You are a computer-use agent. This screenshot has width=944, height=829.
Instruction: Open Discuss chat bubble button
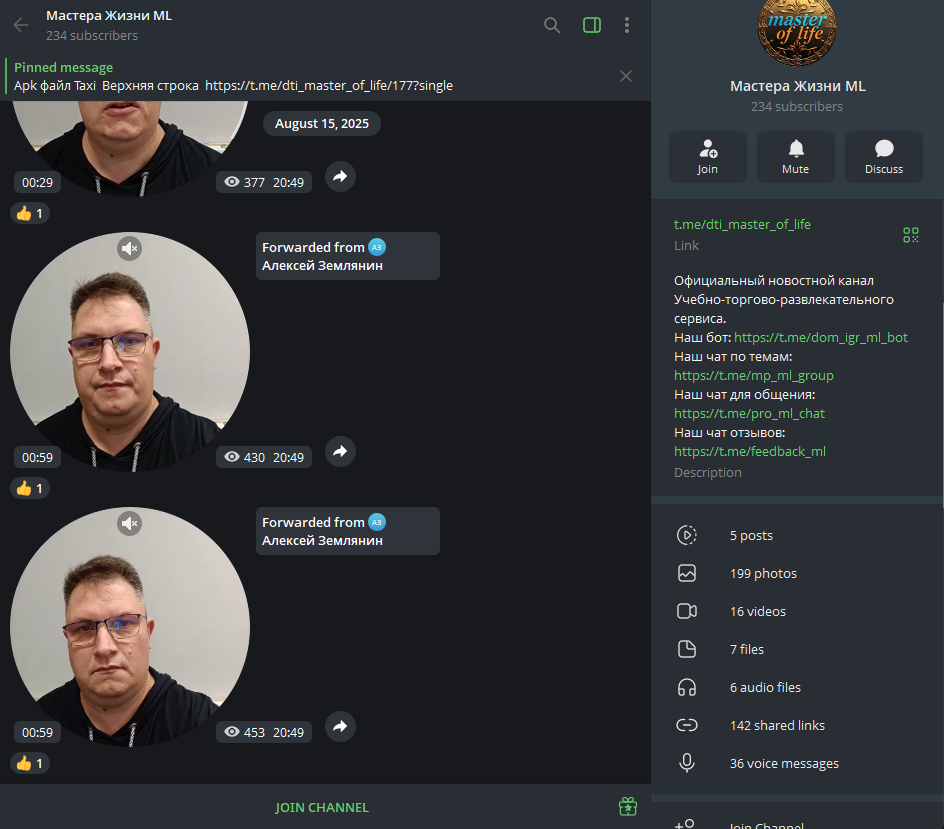coord(883,157)
